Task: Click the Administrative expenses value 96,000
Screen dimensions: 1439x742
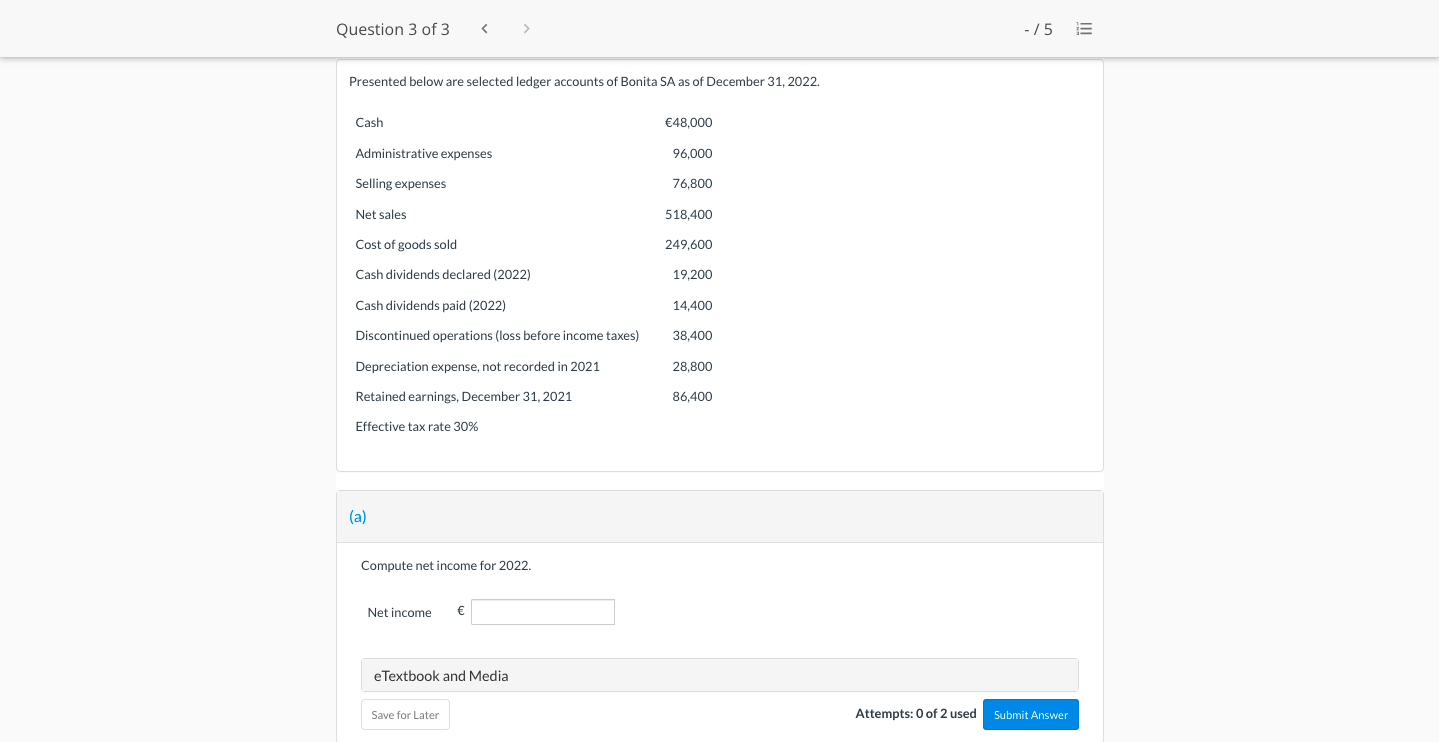Action: 692,153
